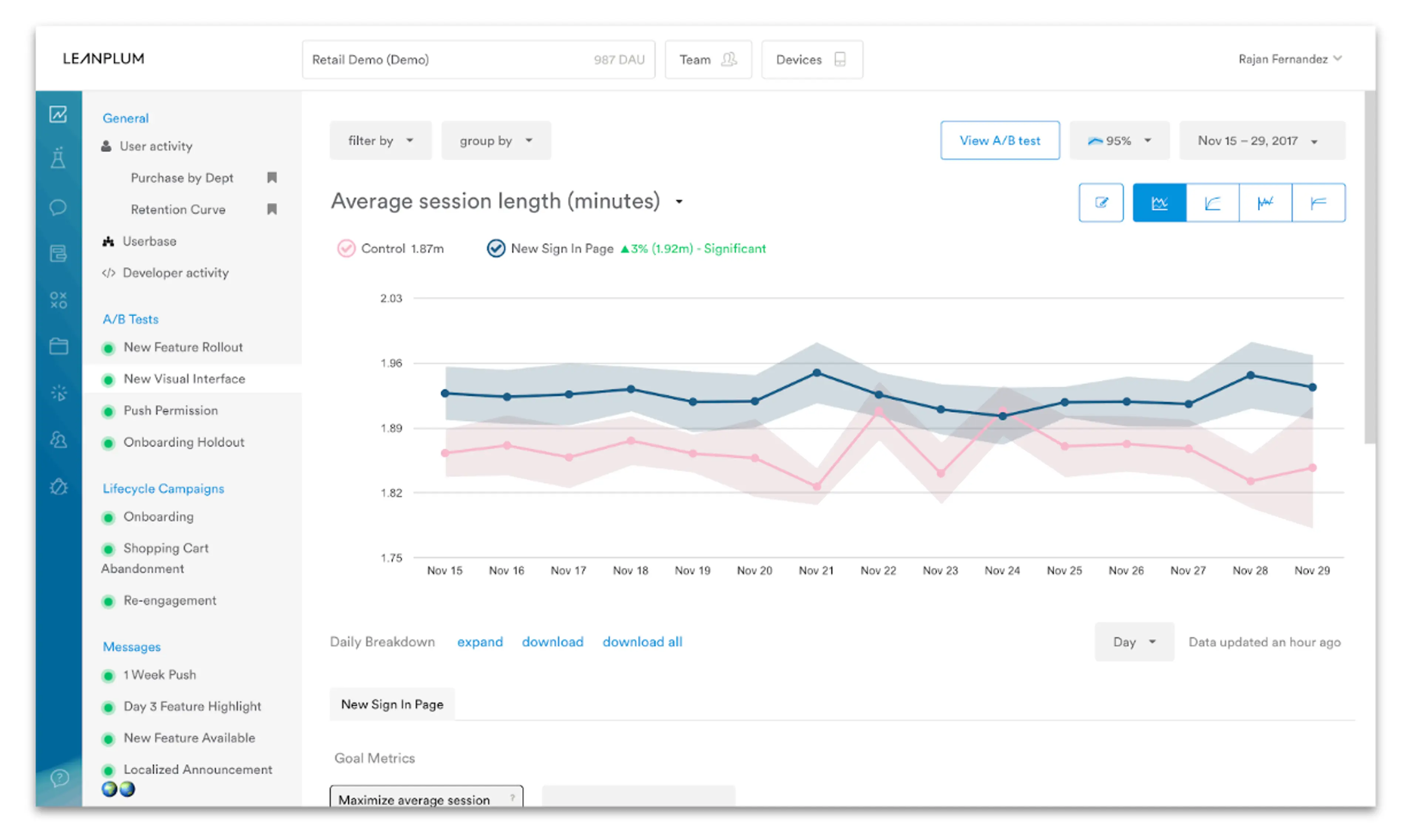Open the data stack sidebar icon

coord(58,254)
